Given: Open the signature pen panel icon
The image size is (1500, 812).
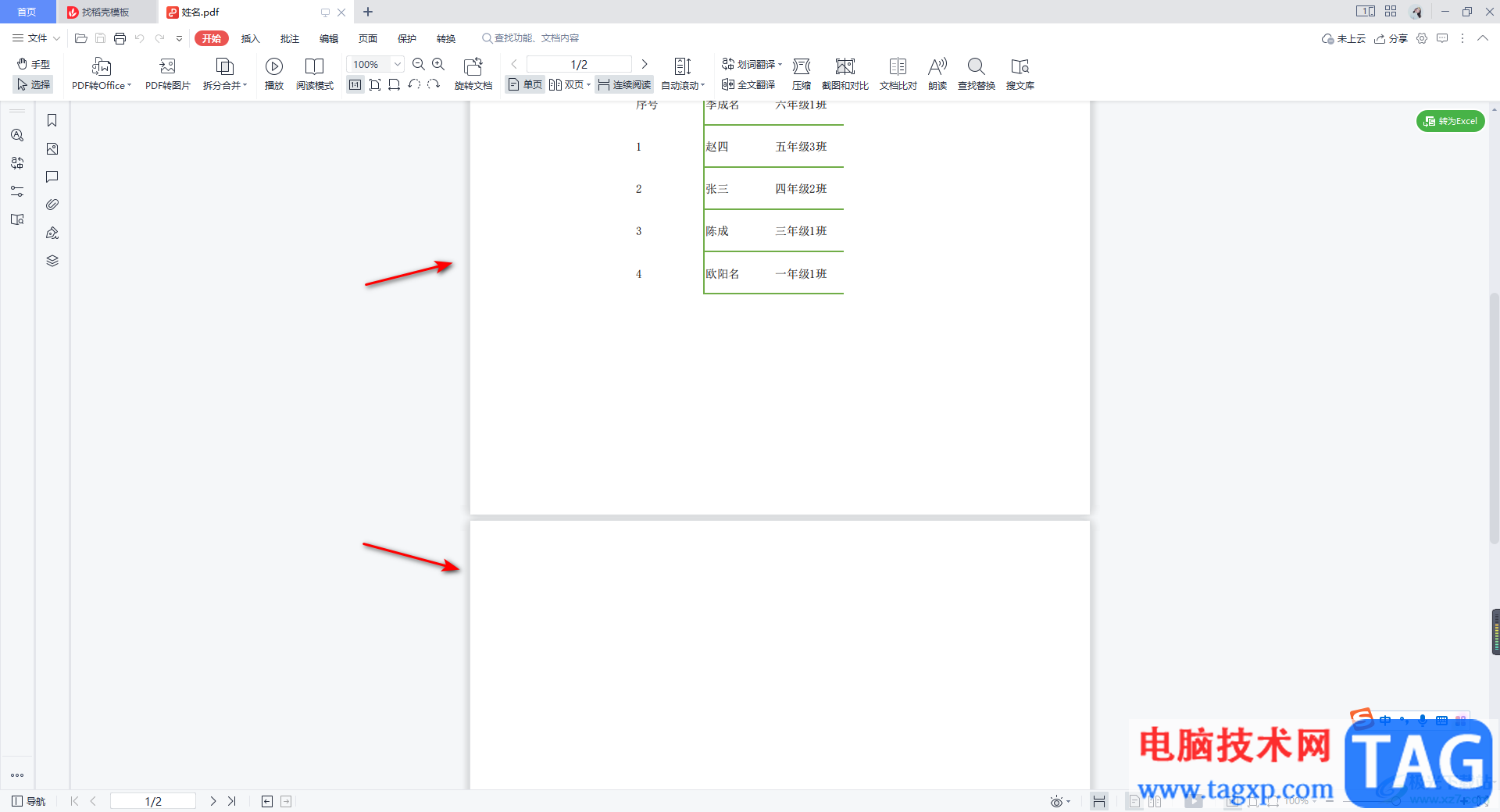Looking at the screenshot, I should tap(52, 233).
